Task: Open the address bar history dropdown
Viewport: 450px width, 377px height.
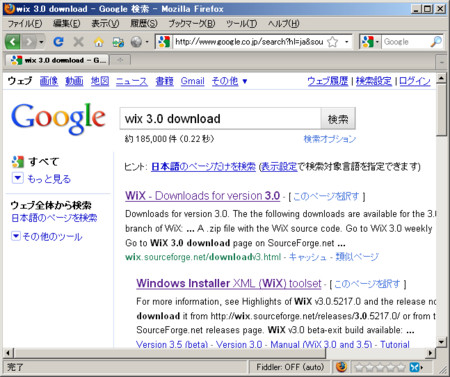Action: pyautogui.click(x=347, y=42)
